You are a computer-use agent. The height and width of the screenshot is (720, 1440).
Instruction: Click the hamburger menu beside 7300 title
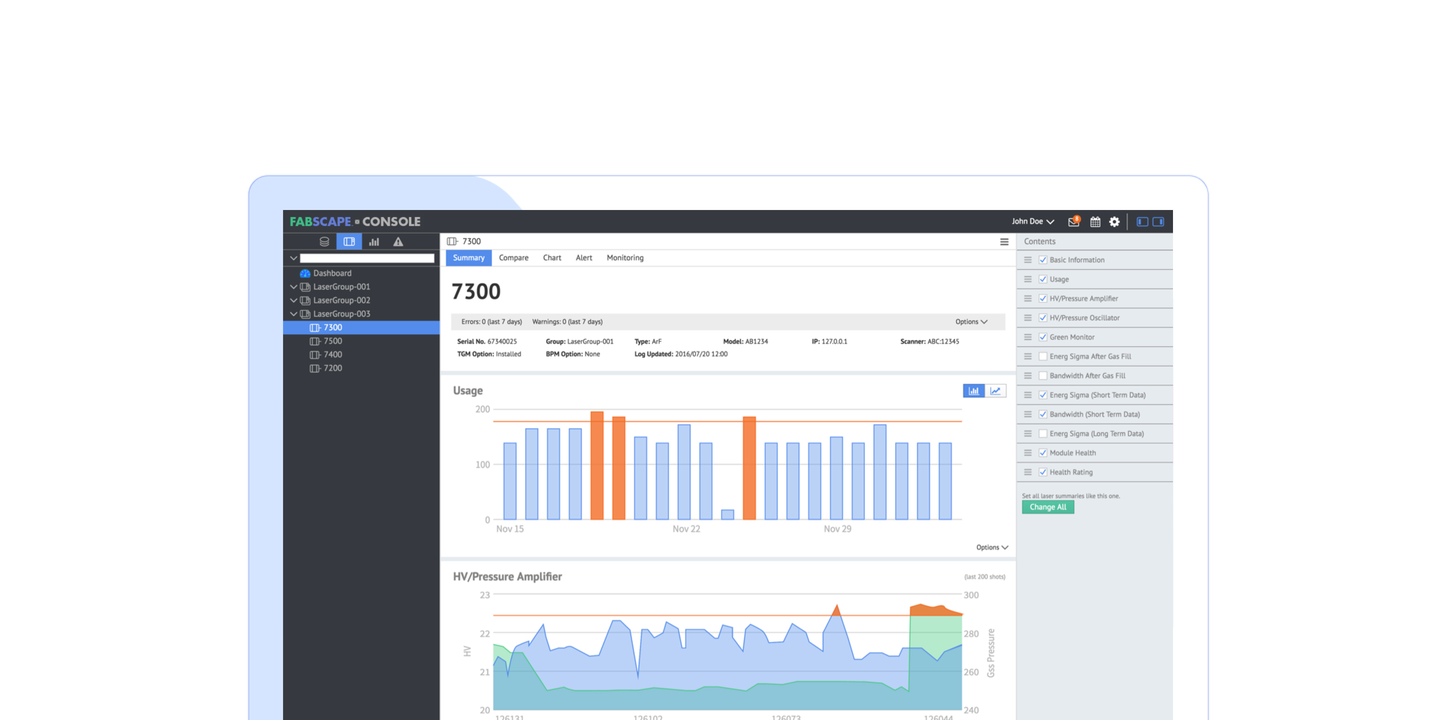[1004, 242]
